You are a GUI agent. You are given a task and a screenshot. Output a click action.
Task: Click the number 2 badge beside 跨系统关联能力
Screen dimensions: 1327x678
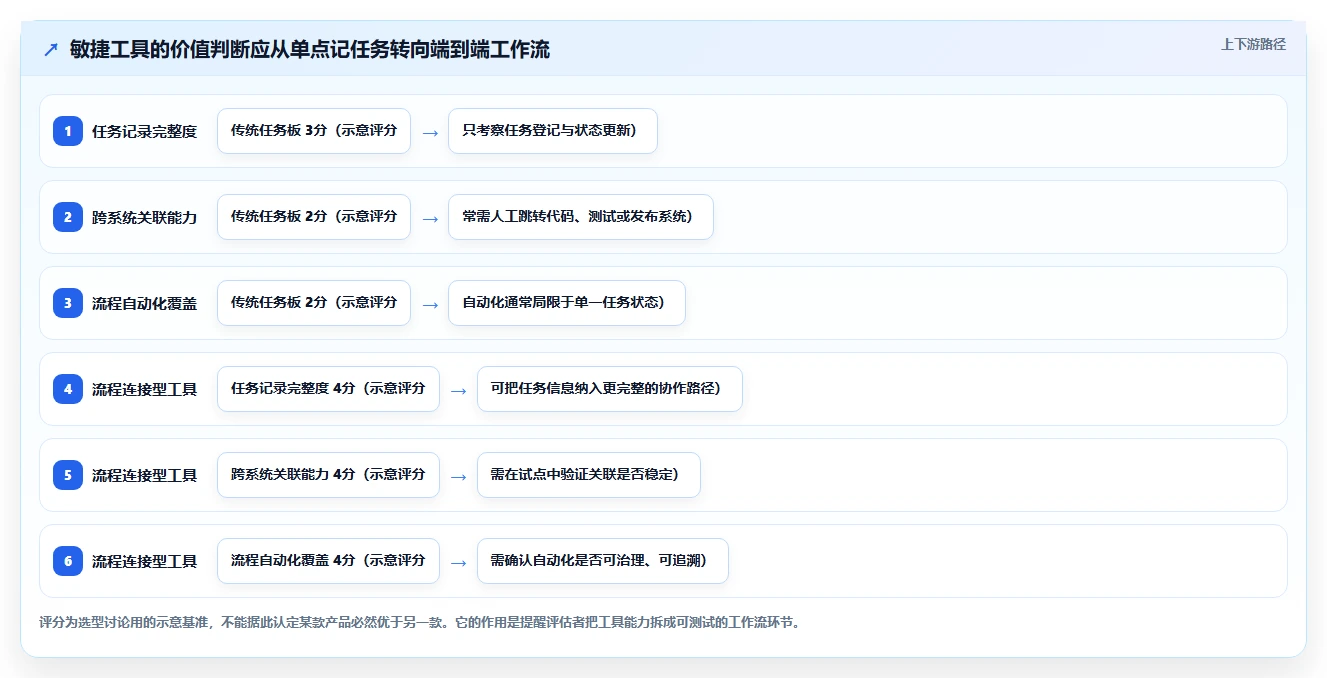[x=68, y=217]
